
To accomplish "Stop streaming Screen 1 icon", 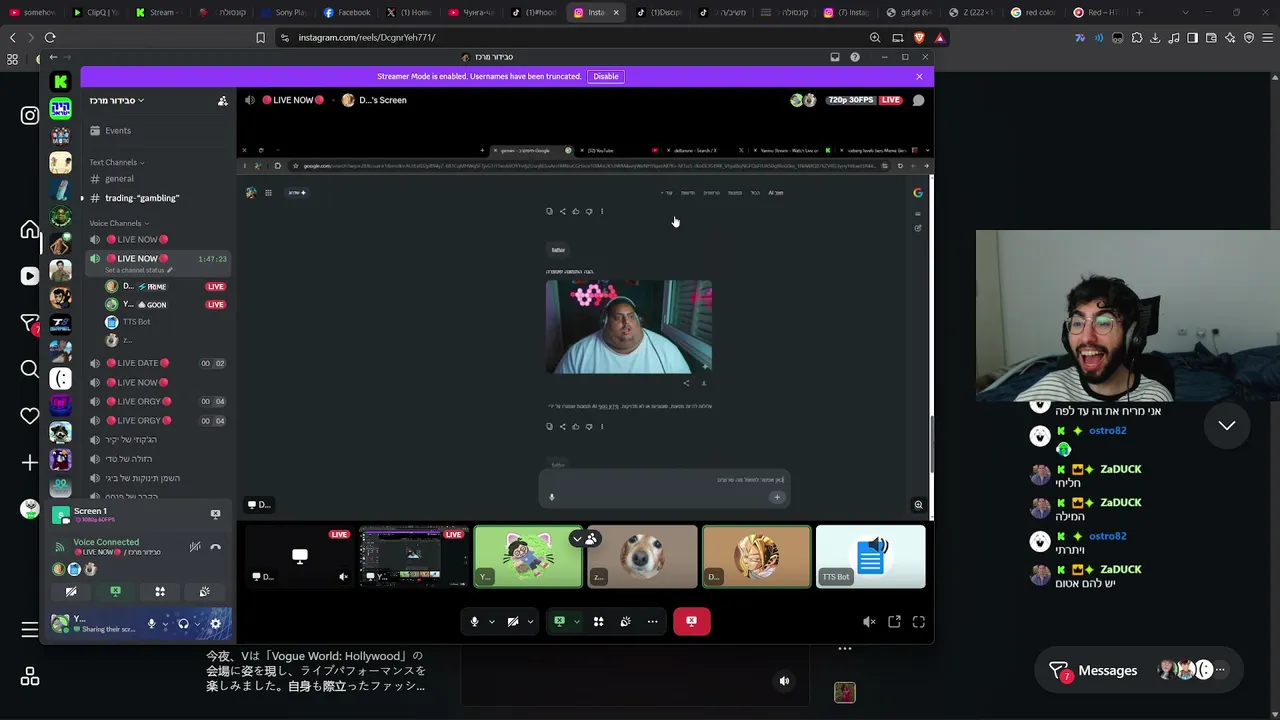I will tap(215, 514).
